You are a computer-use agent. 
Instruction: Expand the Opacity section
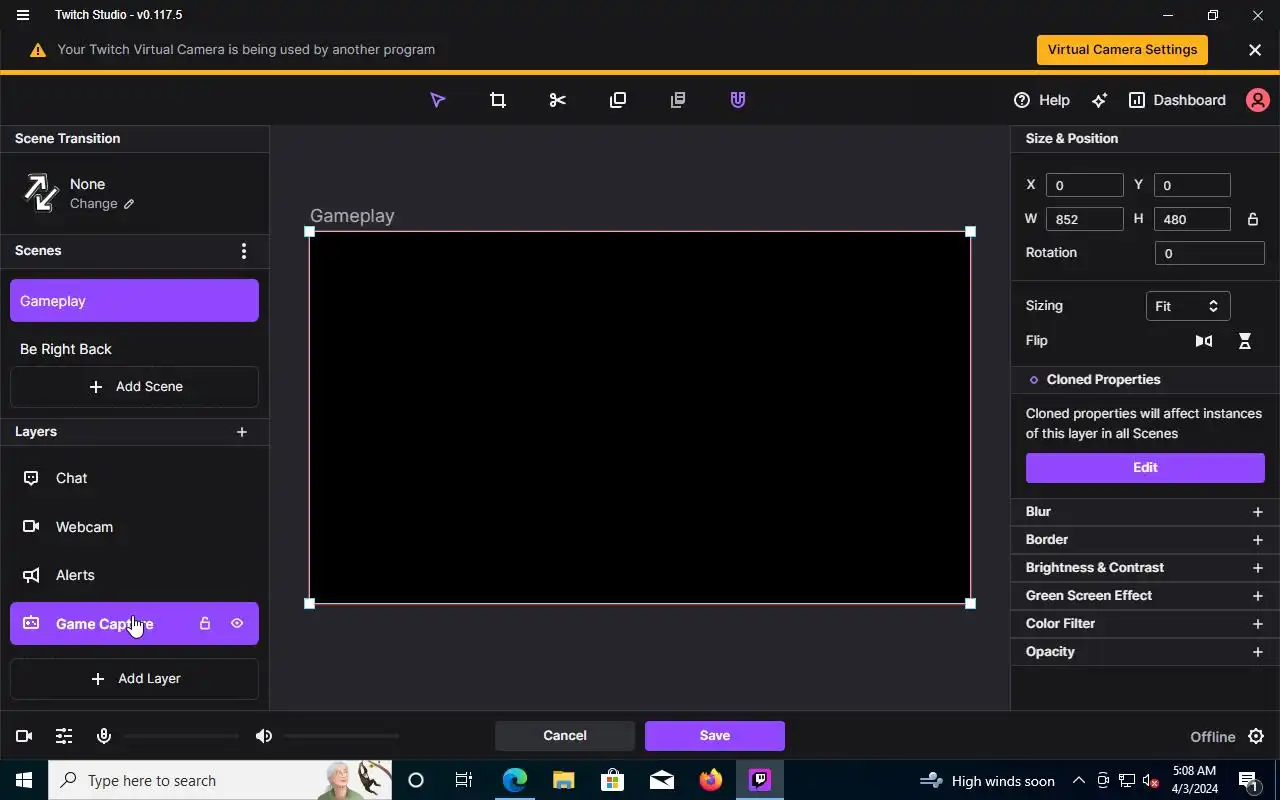pyautogui.click(x=1145, y=652)
